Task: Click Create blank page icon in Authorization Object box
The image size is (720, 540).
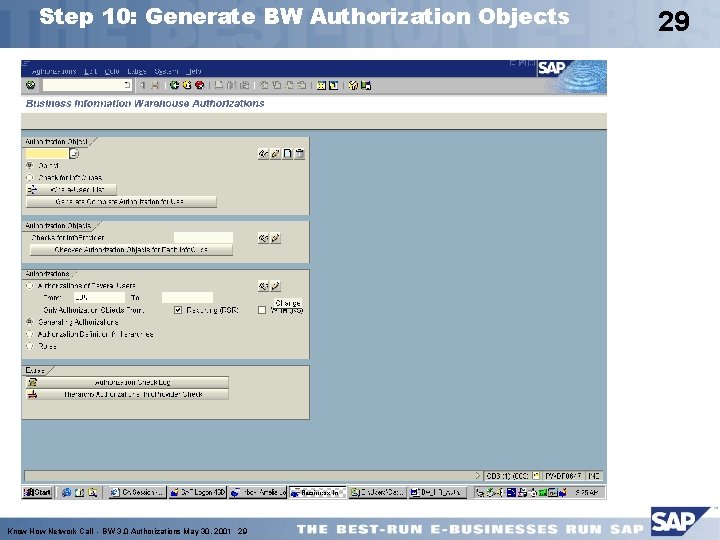Action: (x=287, y=154)
